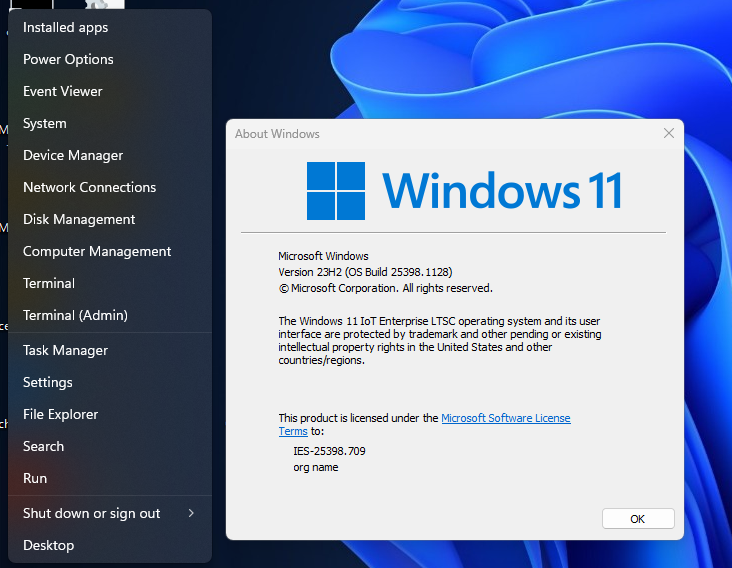
Task: Open Settings from the menu
Action: click(x=110, y=382)
